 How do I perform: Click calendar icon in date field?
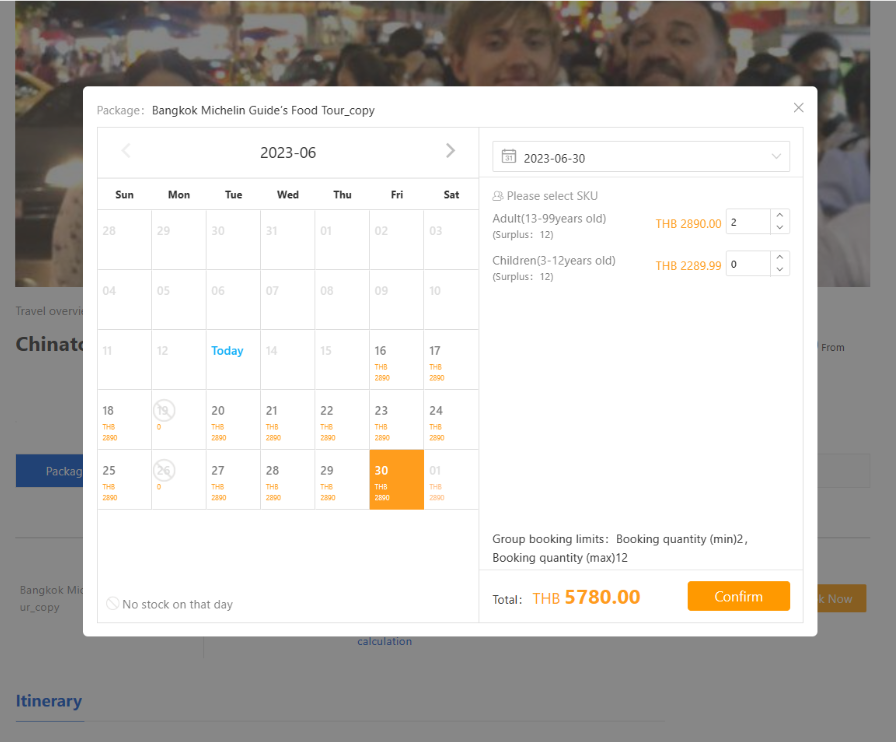pos(509,157)
